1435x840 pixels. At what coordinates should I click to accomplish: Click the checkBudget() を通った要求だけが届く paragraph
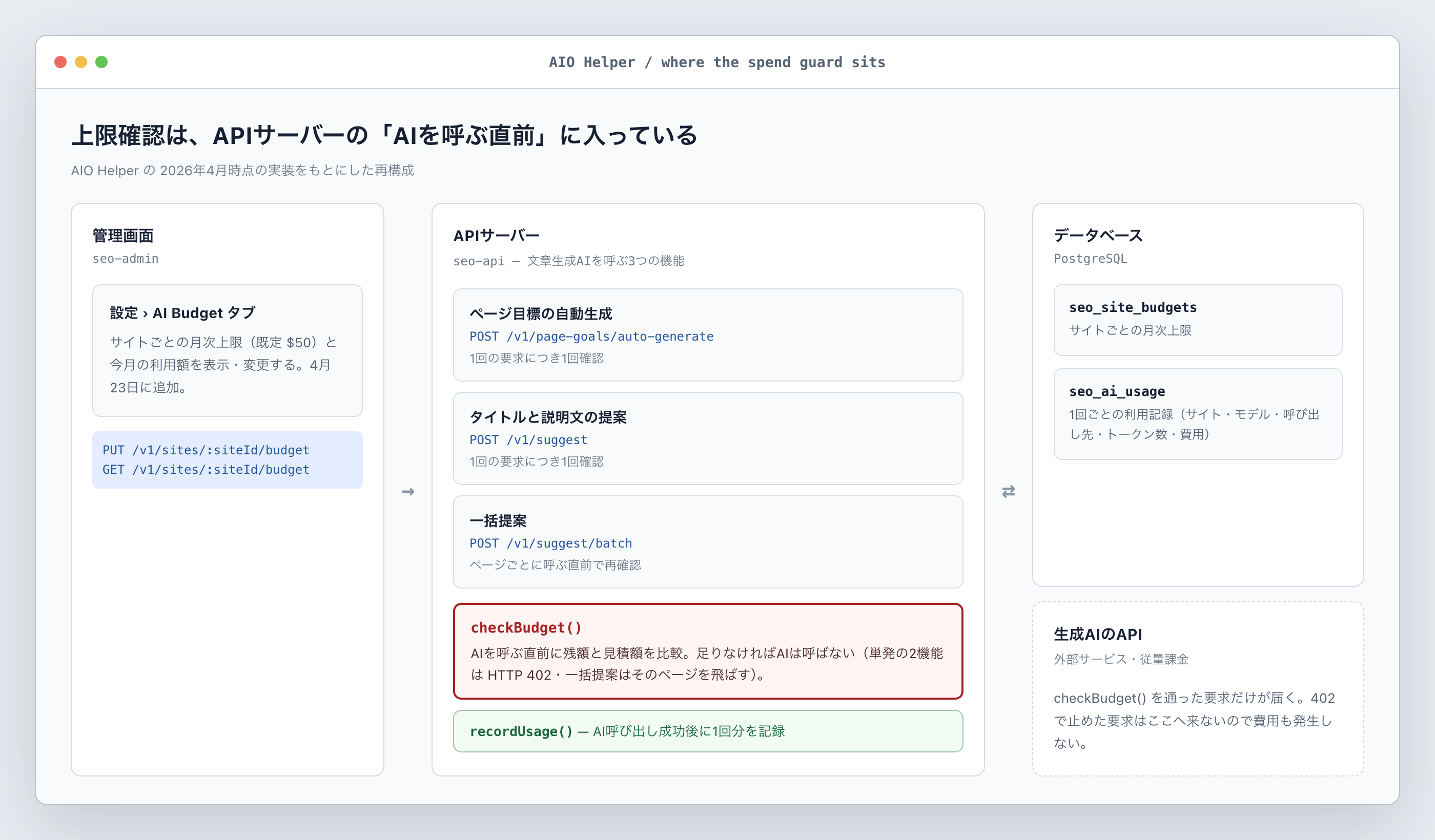pyautogui.click(x=1194, y=721)
